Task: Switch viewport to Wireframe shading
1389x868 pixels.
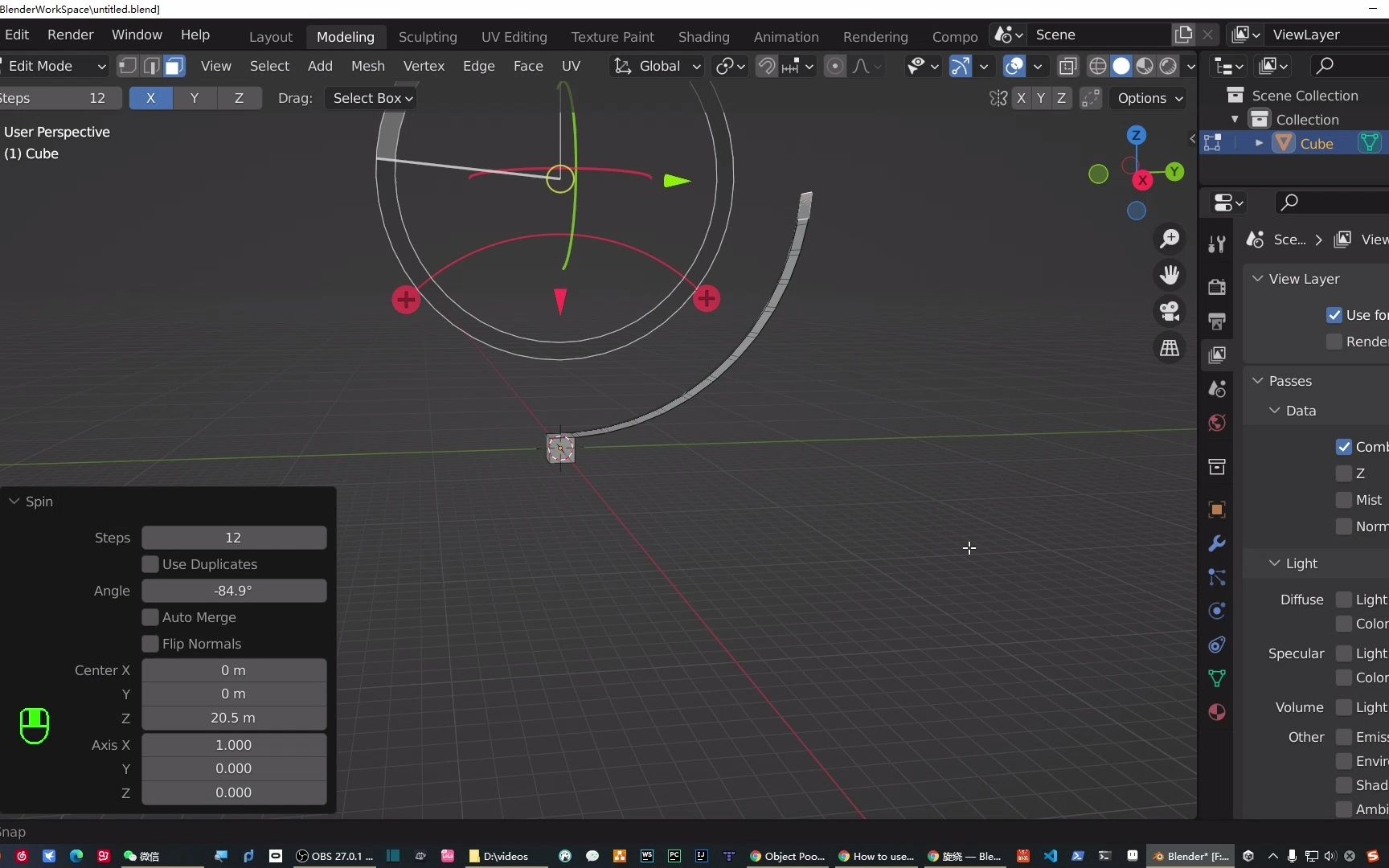Action: [1097, 66]
